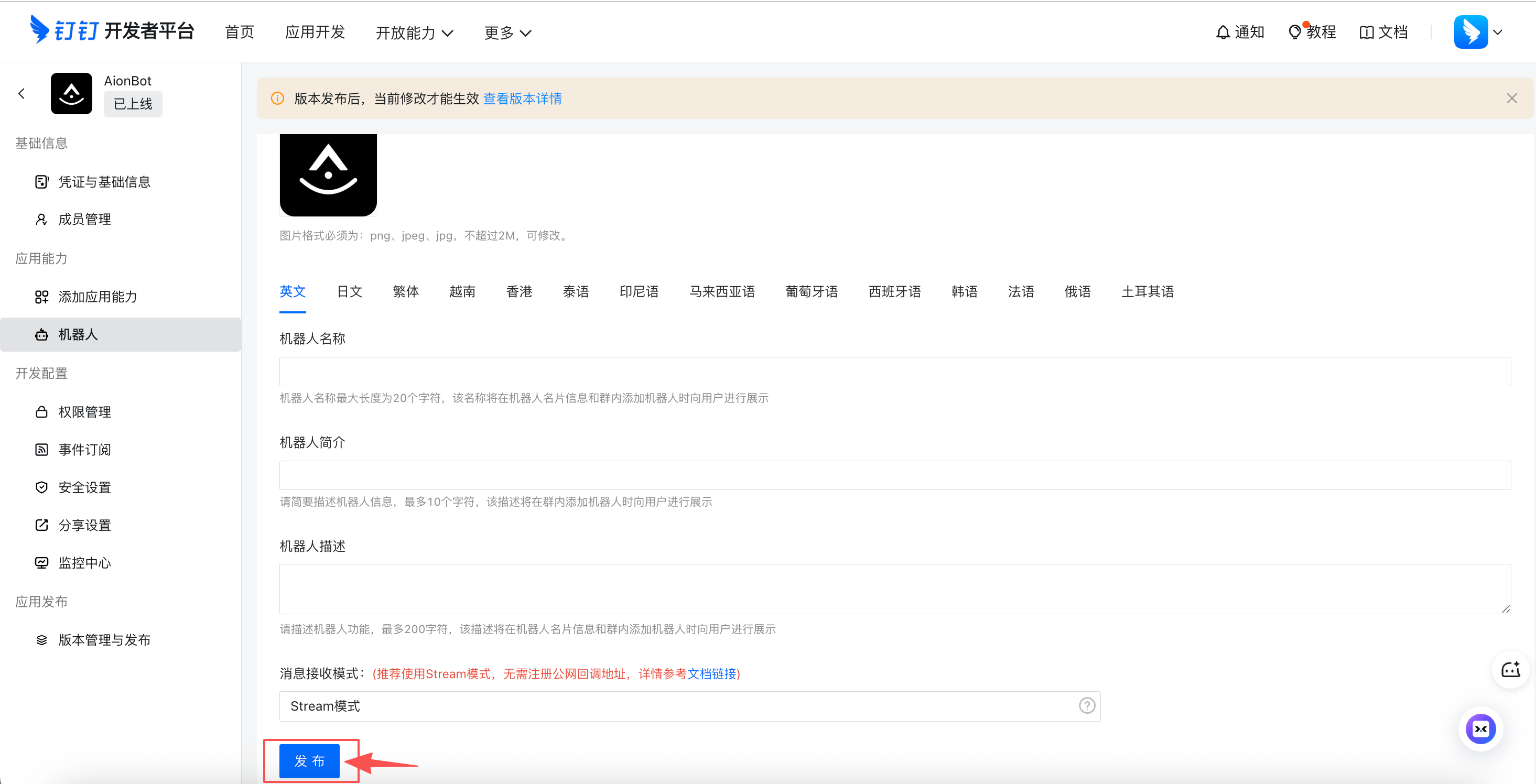Expand the 更多 dropdown menu

pos(507,33)
